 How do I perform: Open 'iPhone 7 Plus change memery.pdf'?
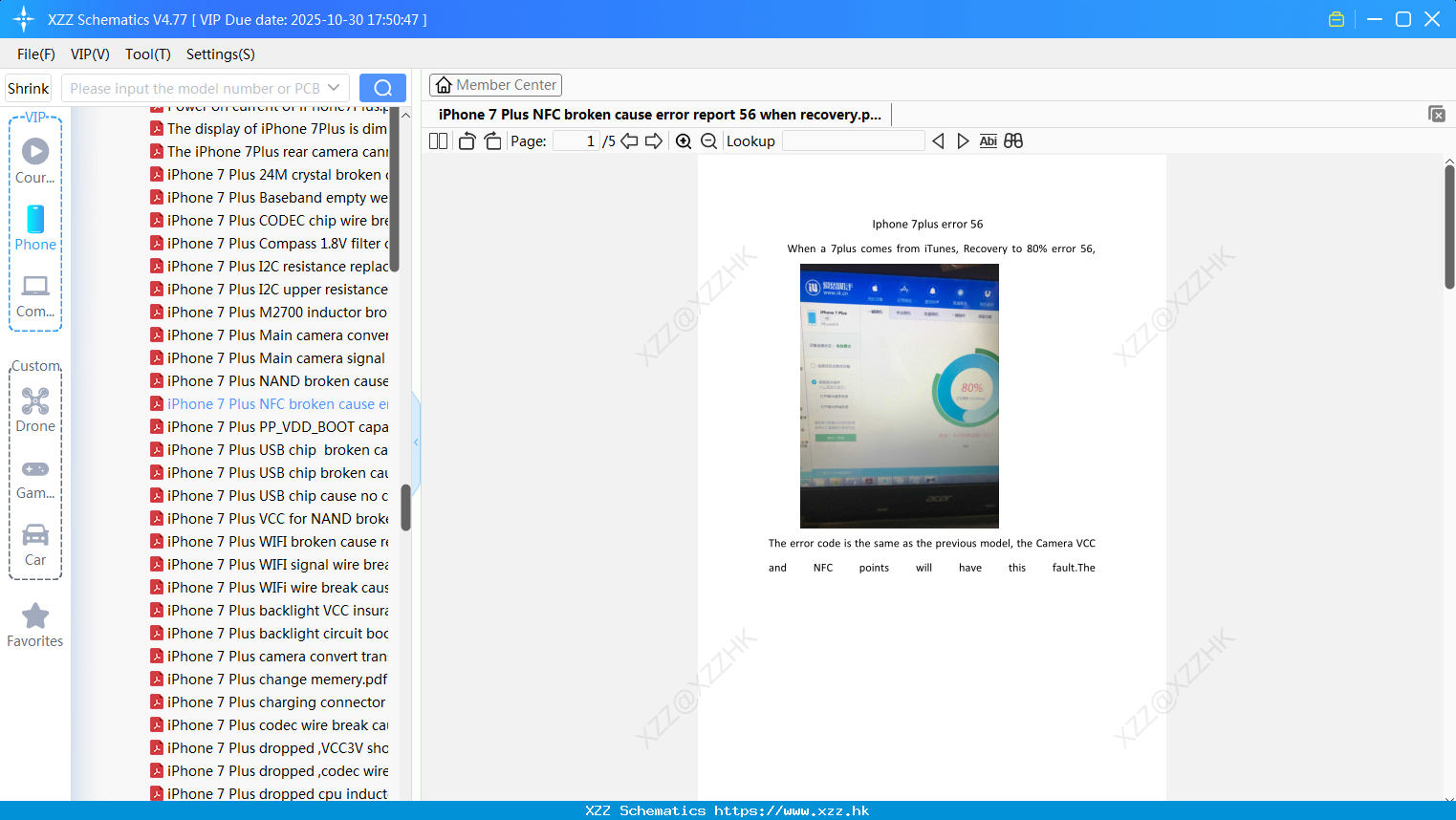point(269,680)
